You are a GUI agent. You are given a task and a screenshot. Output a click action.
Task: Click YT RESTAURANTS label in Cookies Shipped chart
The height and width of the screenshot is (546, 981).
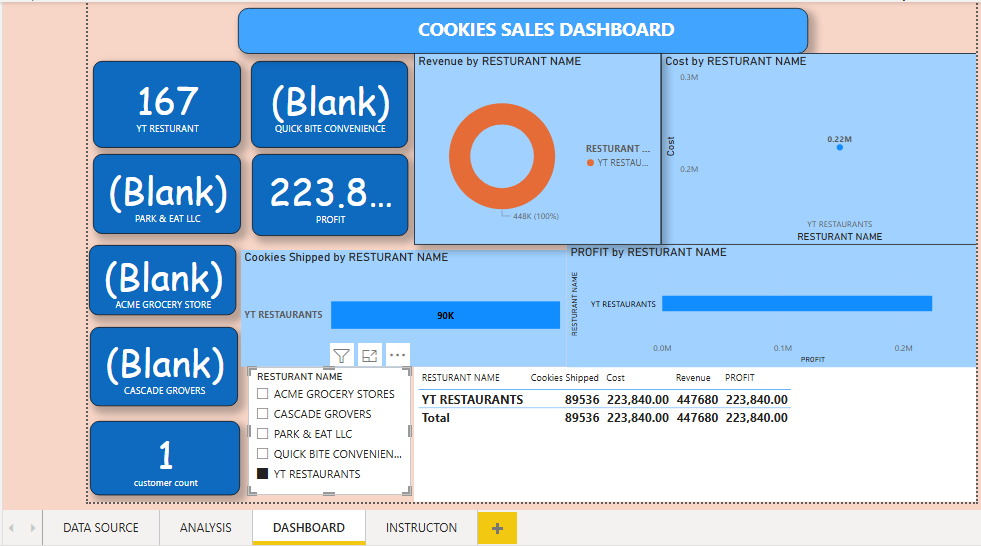(283, 315)
